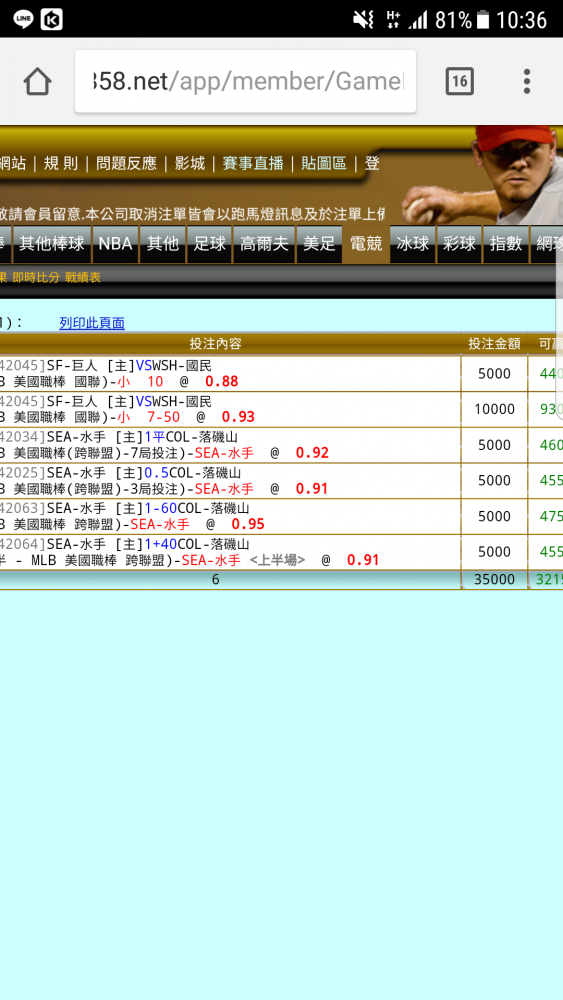
Task: Click the 10000 bet amount cell
Action: 494,409
